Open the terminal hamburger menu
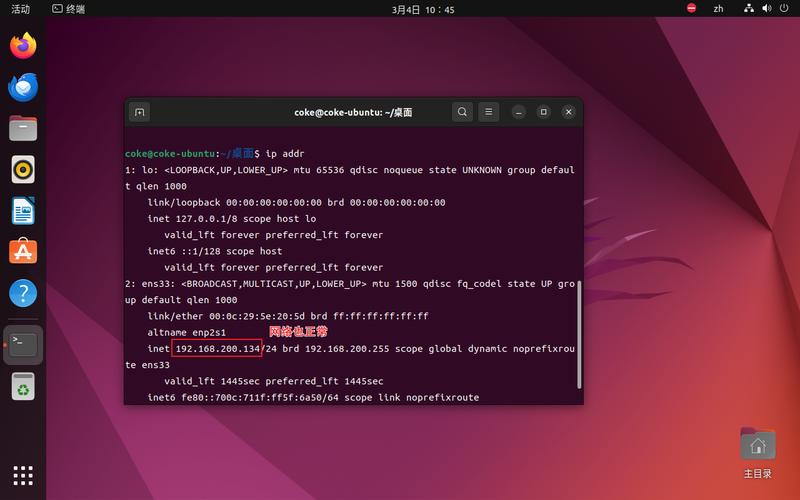The width and height of the screenshot is (800, 500). 489,112
